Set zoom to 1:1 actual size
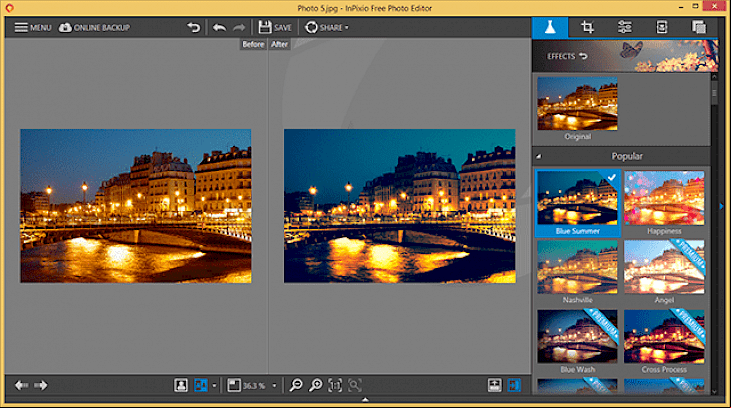 coord(335,385)
